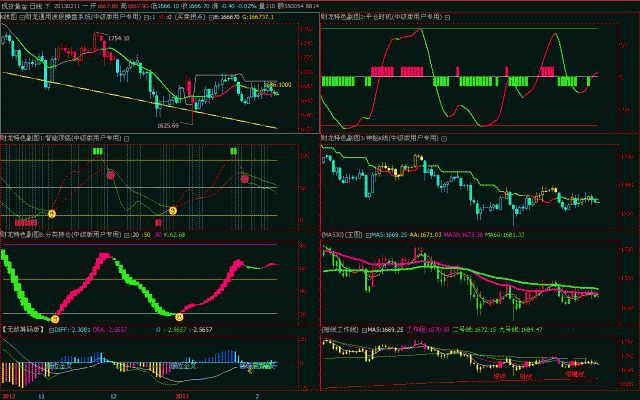
Task: Toggle the small box icon before DIFF in MACD panel
Action: coord(49,330)
